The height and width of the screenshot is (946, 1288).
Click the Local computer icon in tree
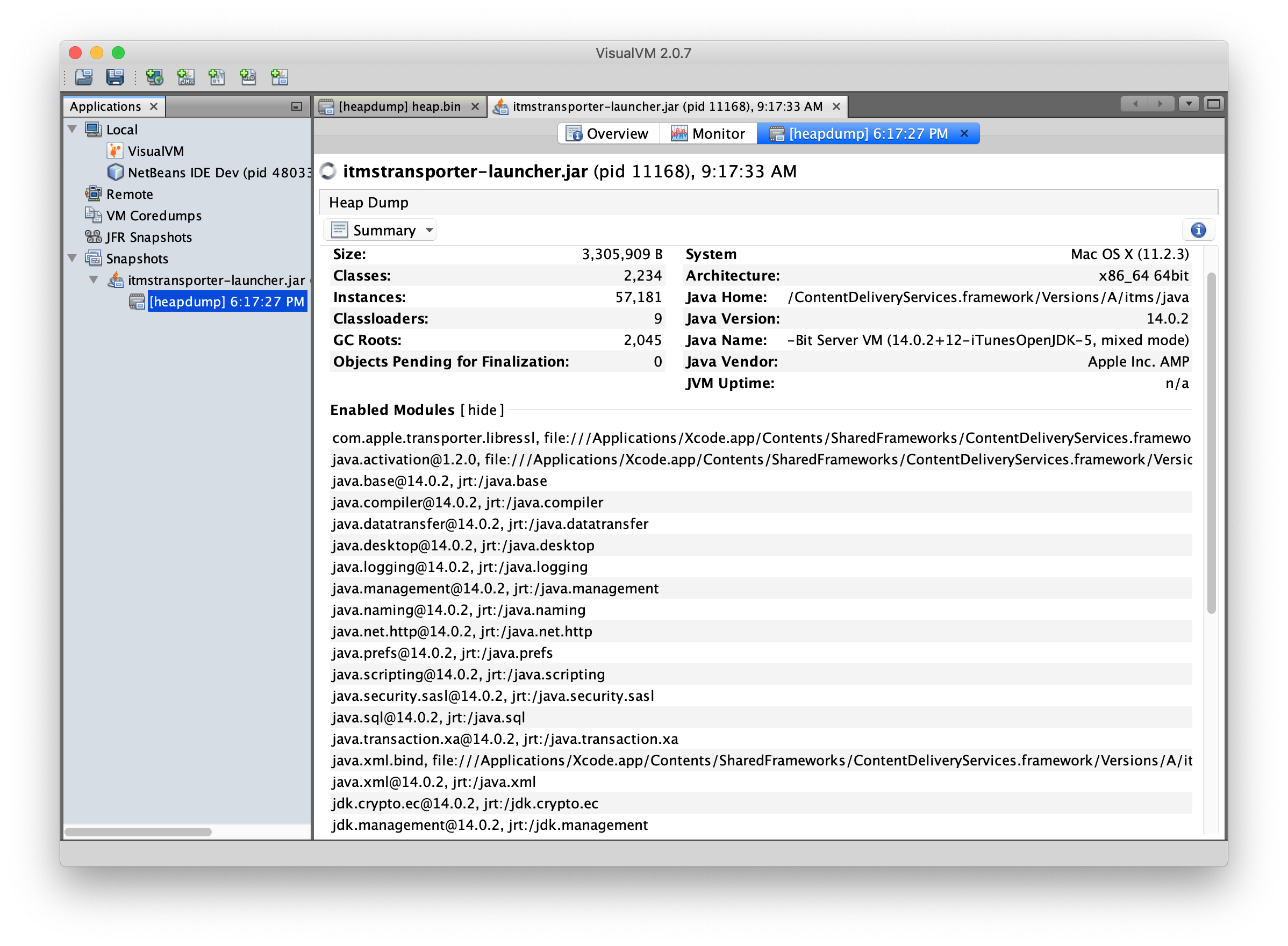point(94,130)
